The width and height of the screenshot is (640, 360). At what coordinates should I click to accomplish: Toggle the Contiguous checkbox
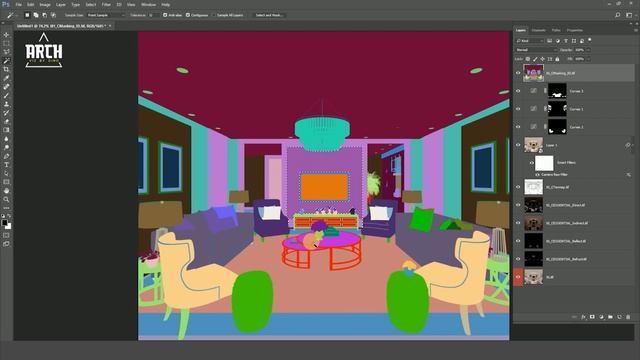click(188, 15)
